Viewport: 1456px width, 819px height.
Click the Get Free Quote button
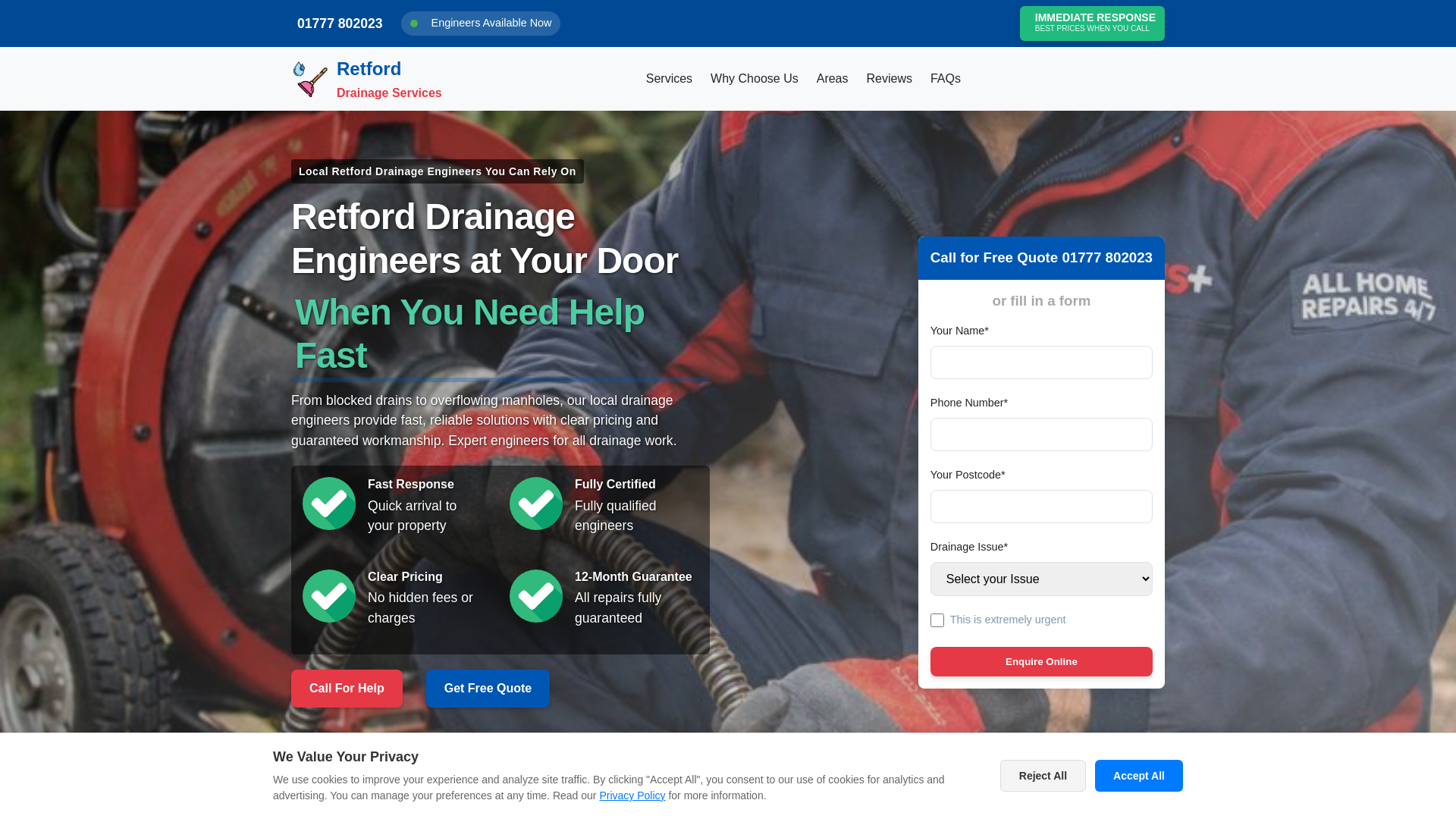[488, 689]
